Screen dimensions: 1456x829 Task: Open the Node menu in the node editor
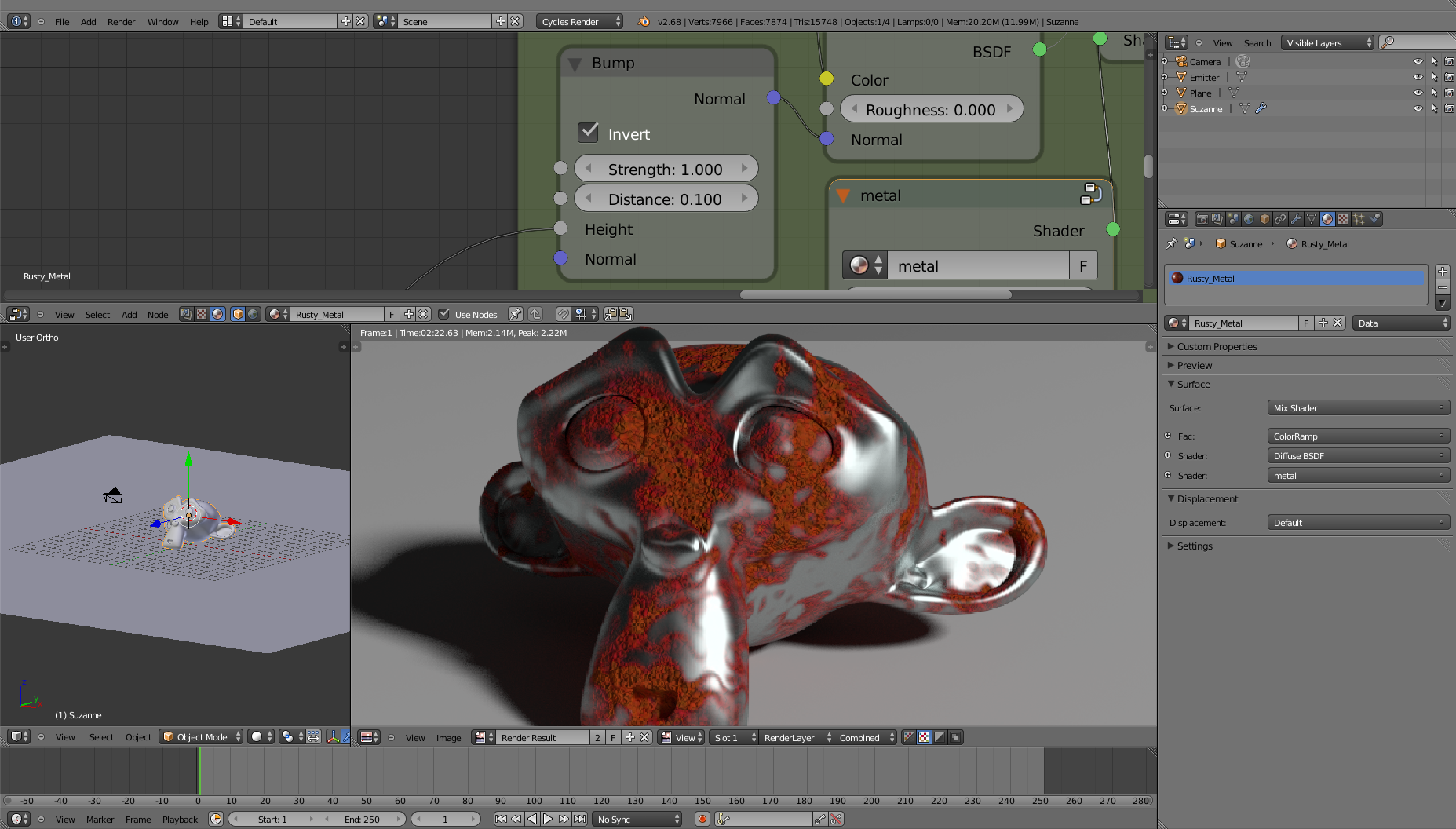(x=158, y=314)
